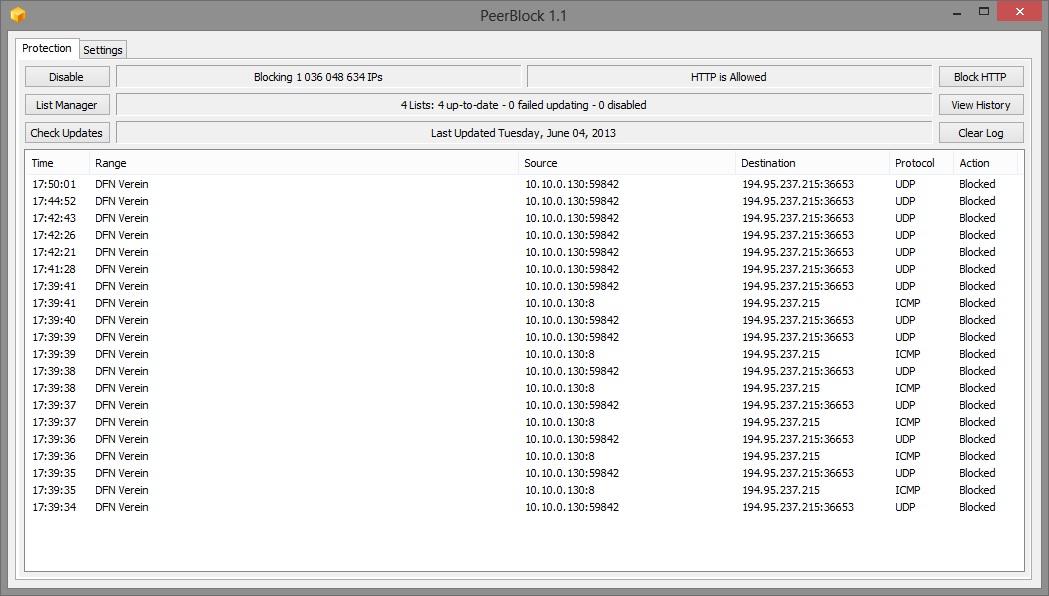
Task: Click the 4 Lists up-to-date status text
Action: tap(524, 105)
